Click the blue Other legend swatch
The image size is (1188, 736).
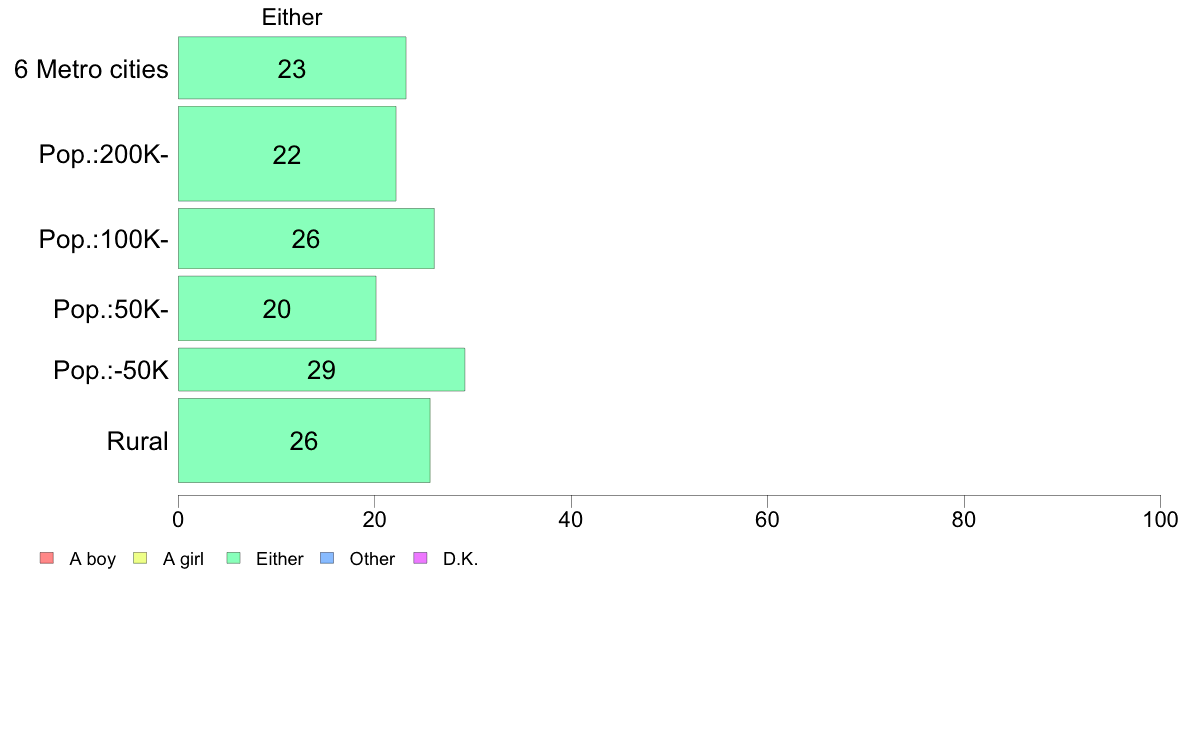coord(327,559)
